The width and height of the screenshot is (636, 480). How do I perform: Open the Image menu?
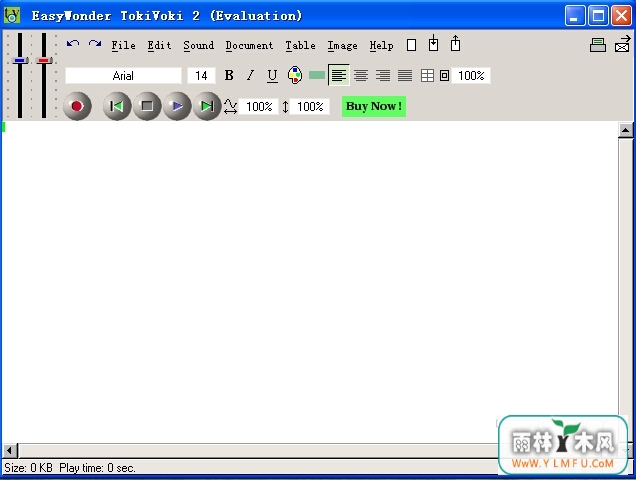point(342,45)
